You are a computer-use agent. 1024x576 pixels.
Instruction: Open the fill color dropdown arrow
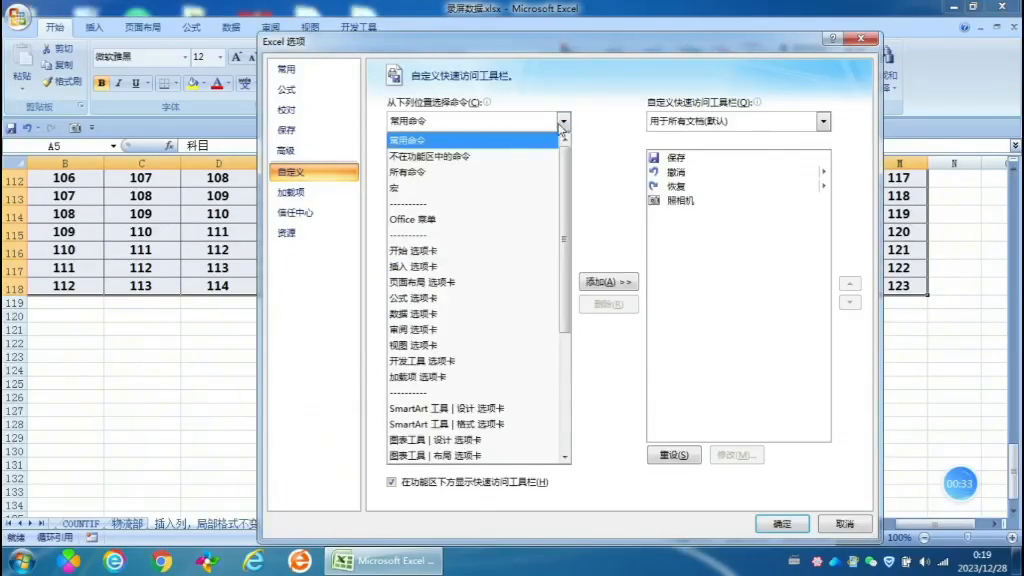click(x=204, y=84)
